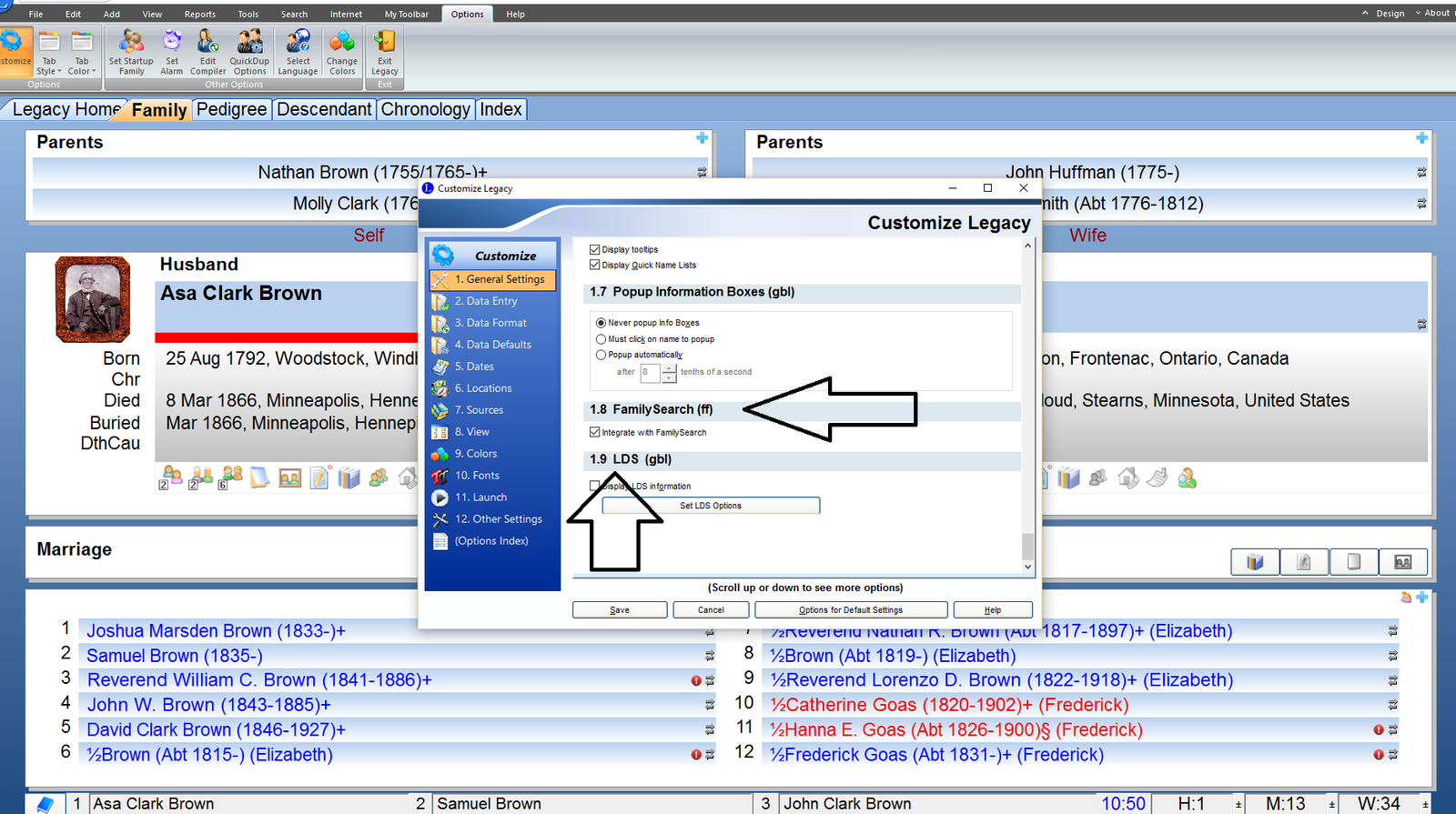The width and height of the screenshot is (1456, 814).
Task: Click spinner on tenths of a second field
Action: click(669, 372)
